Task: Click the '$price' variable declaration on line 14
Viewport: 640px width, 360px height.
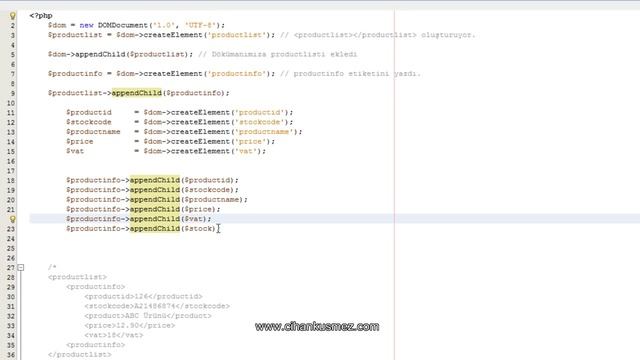Action: [80, 142]
